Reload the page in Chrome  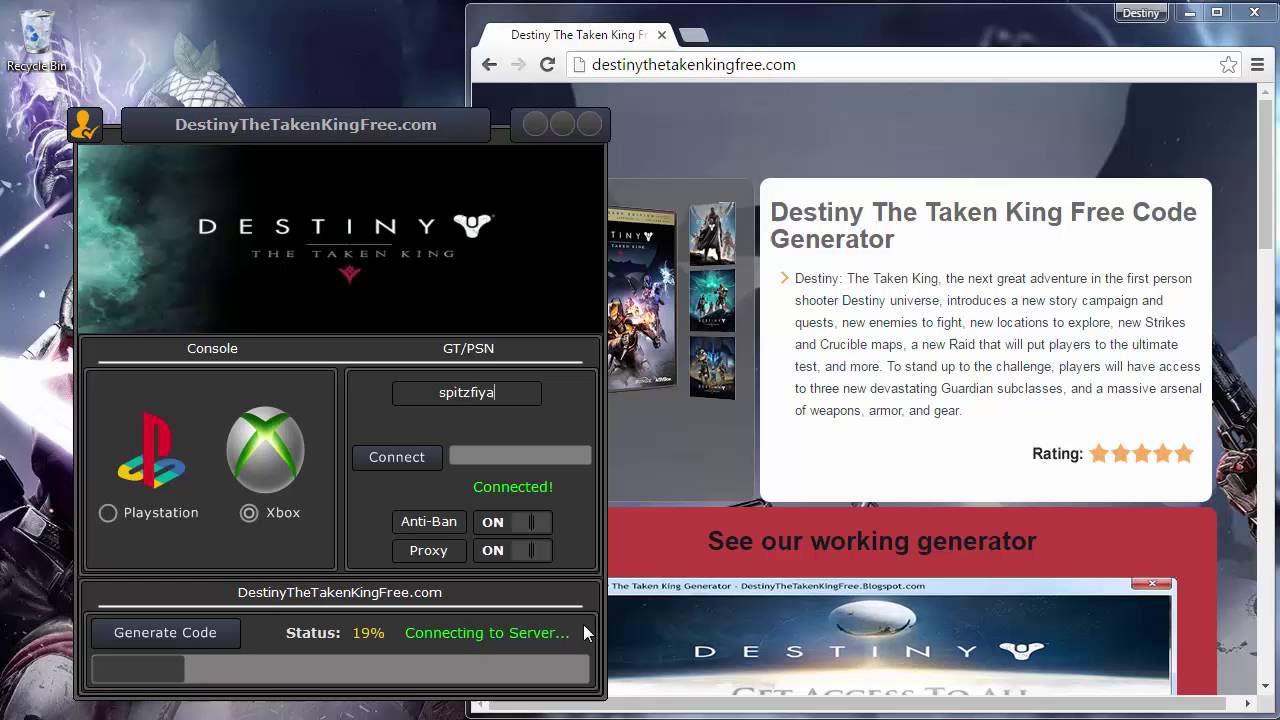(x=547, y=65)
